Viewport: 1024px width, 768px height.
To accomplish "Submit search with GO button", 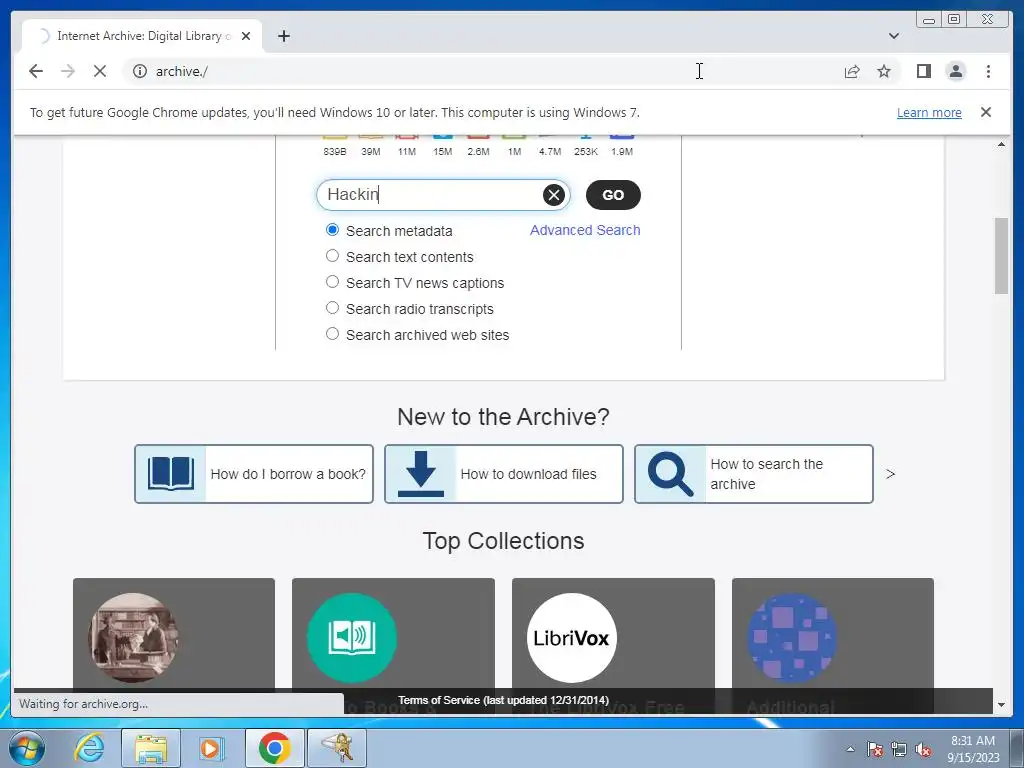I will 613,195.
